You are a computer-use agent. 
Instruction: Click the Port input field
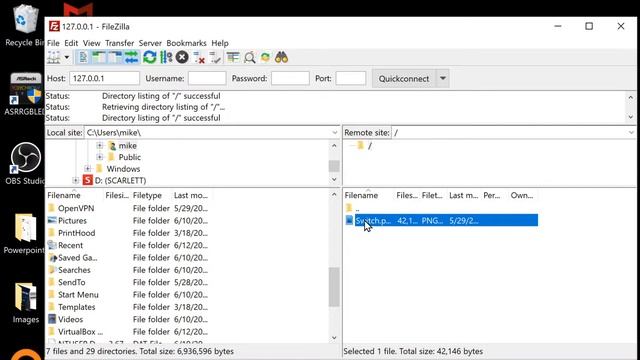[351, 78]
